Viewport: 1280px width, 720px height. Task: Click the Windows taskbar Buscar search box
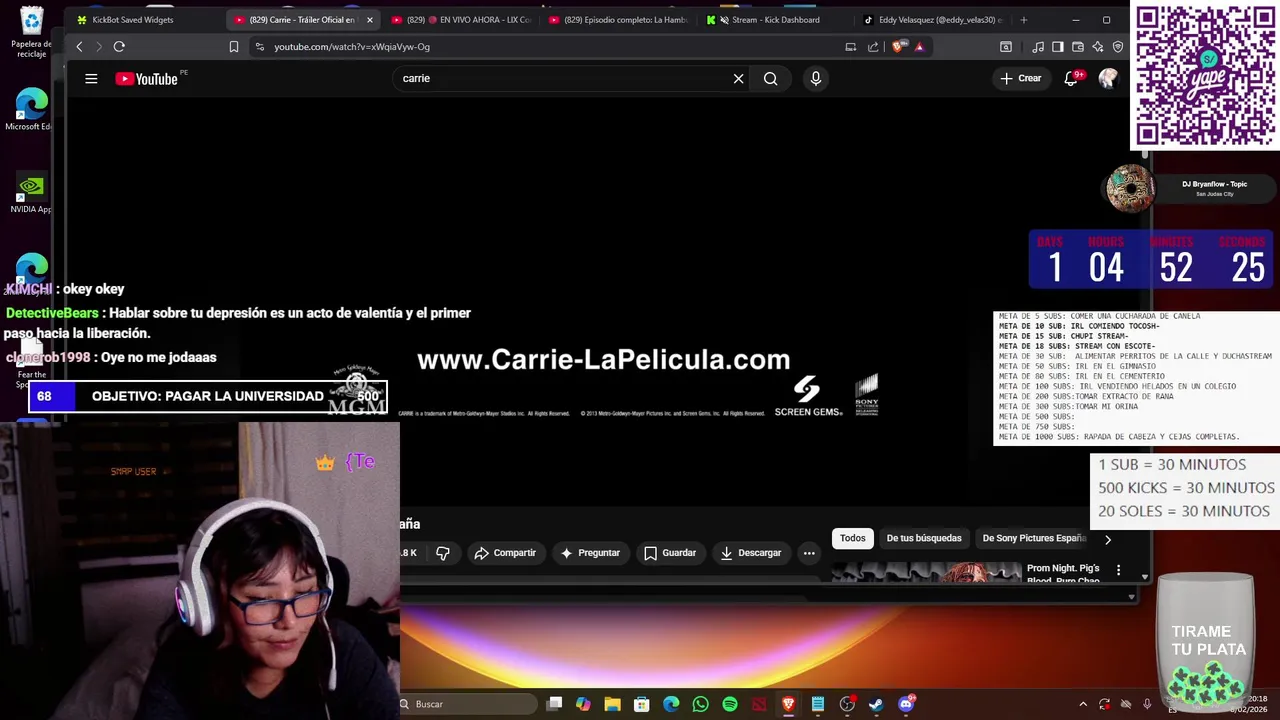[x=465, y=704]
